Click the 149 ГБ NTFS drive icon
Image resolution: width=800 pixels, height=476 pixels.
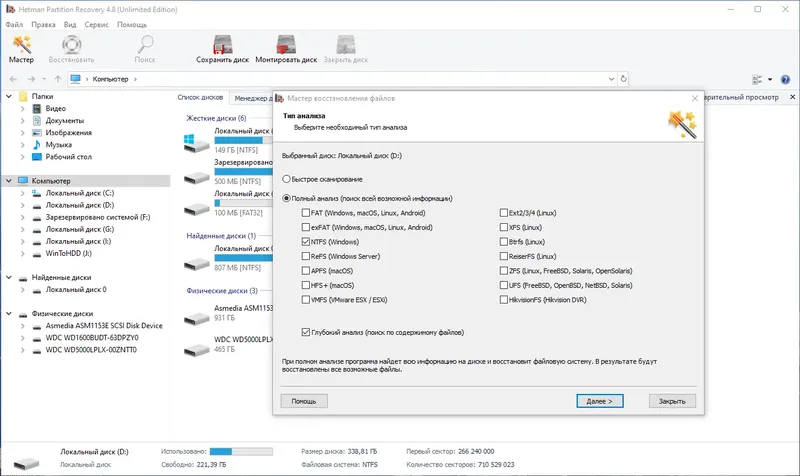[x=196, y=142]
